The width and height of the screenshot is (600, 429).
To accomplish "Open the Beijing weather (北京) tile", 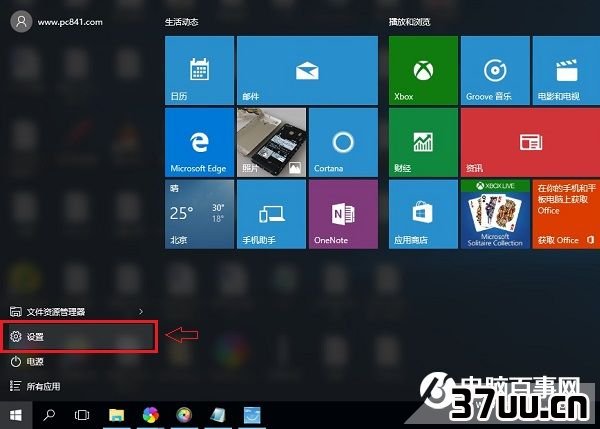I will [199, 214].
